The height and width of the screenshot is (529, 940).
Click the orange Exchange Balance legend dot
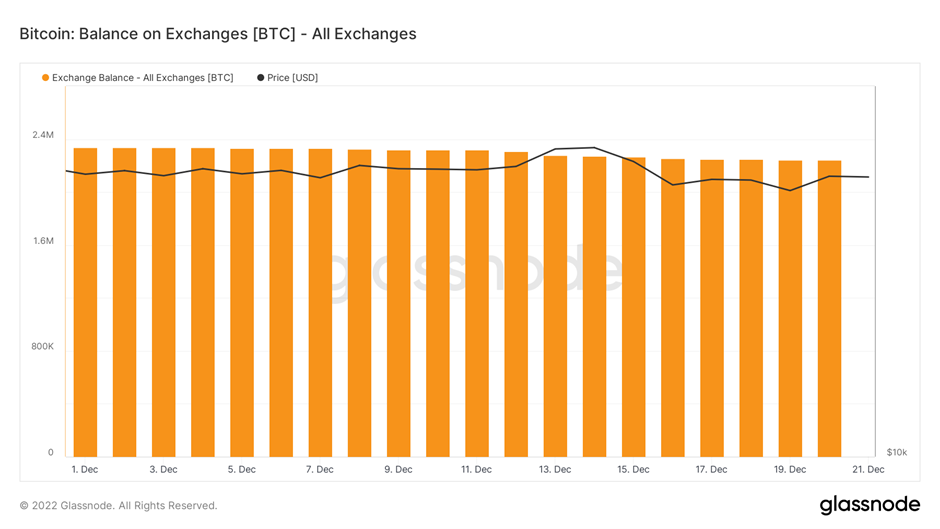click(x=46, y=78)
